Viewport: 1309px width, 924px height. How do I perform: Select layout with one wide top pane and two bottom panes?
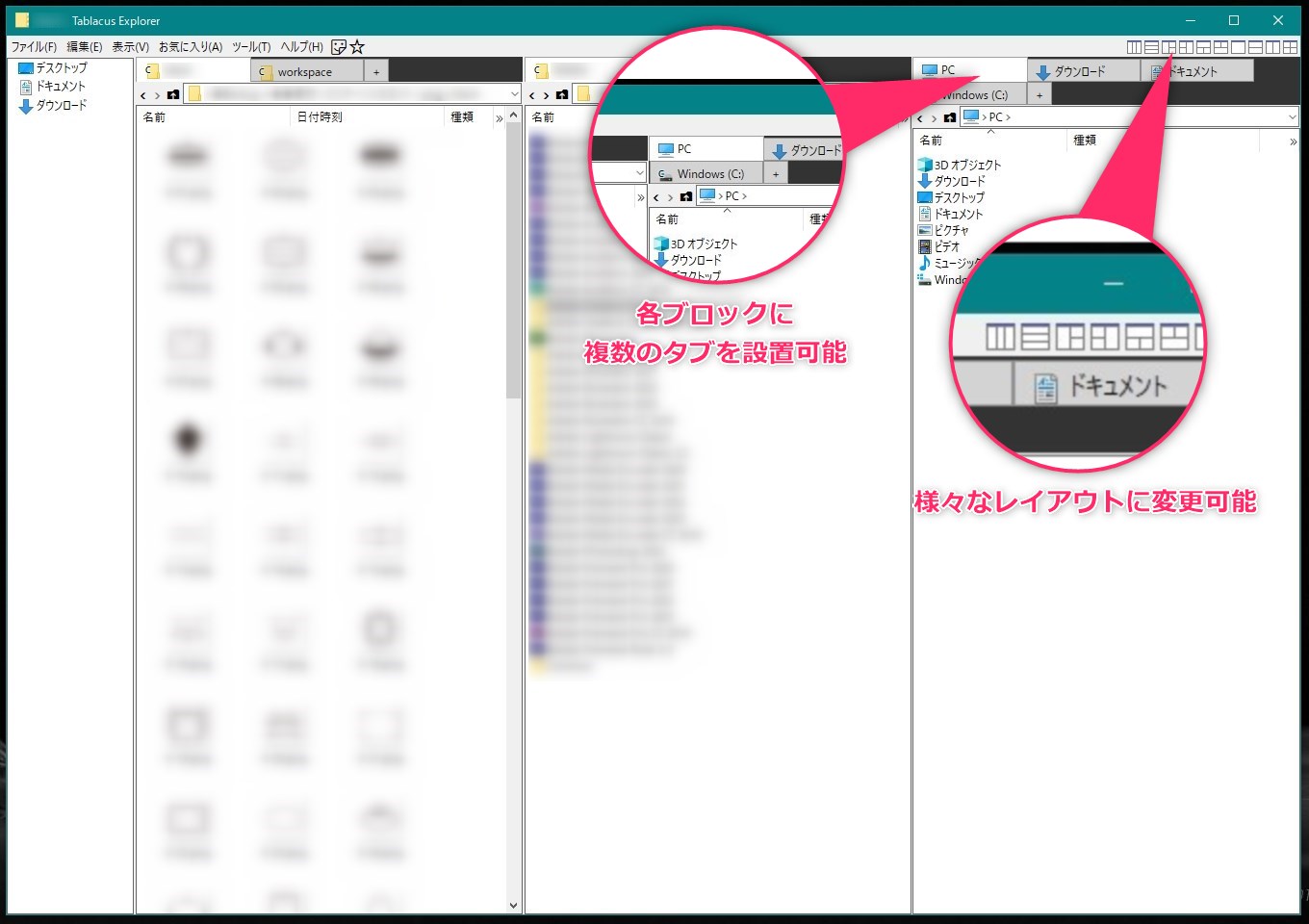(1203, 46)
